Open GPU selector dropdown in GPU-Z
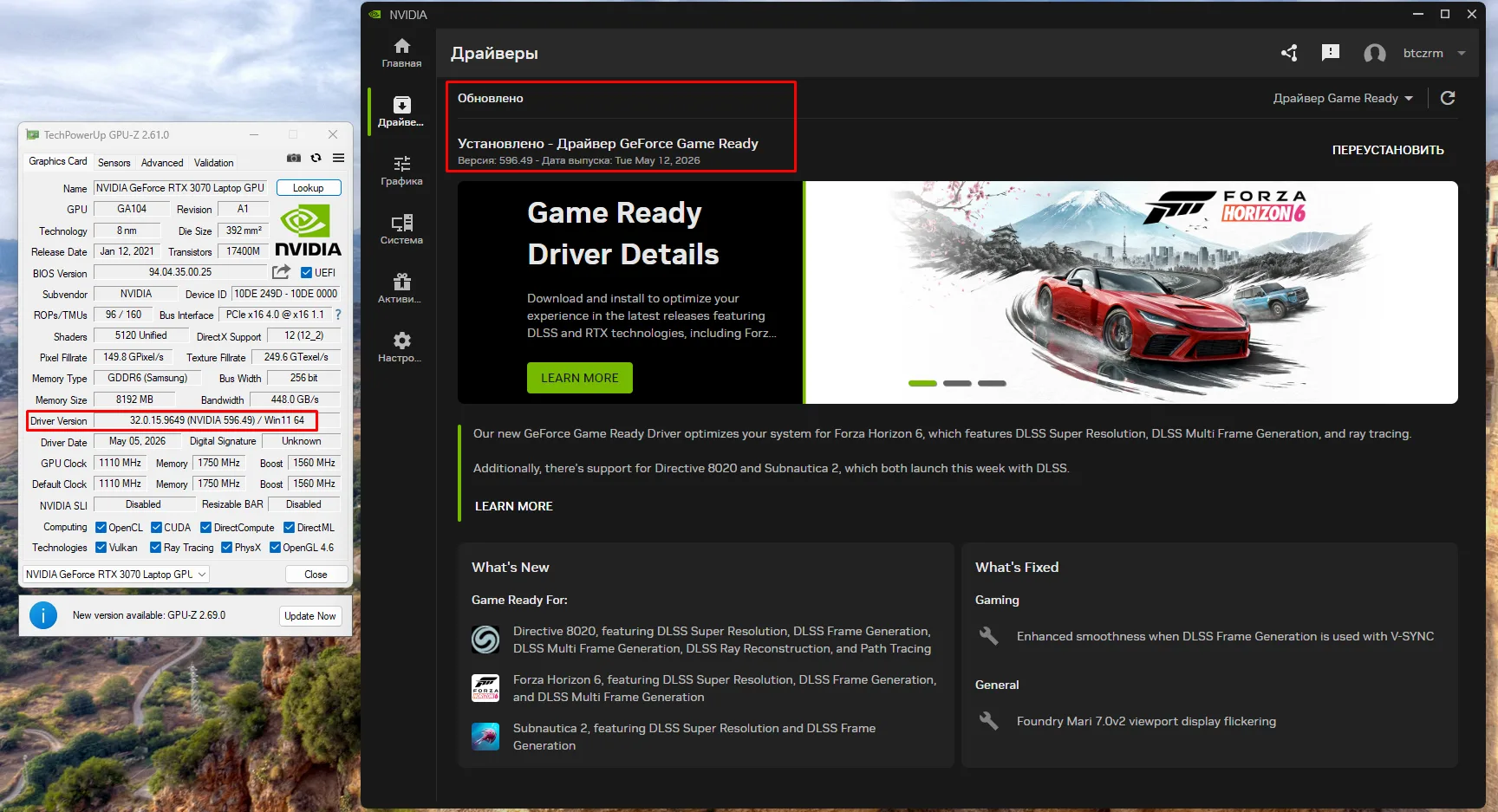This screenshot has width=1498, height=812. pos(116,575)
